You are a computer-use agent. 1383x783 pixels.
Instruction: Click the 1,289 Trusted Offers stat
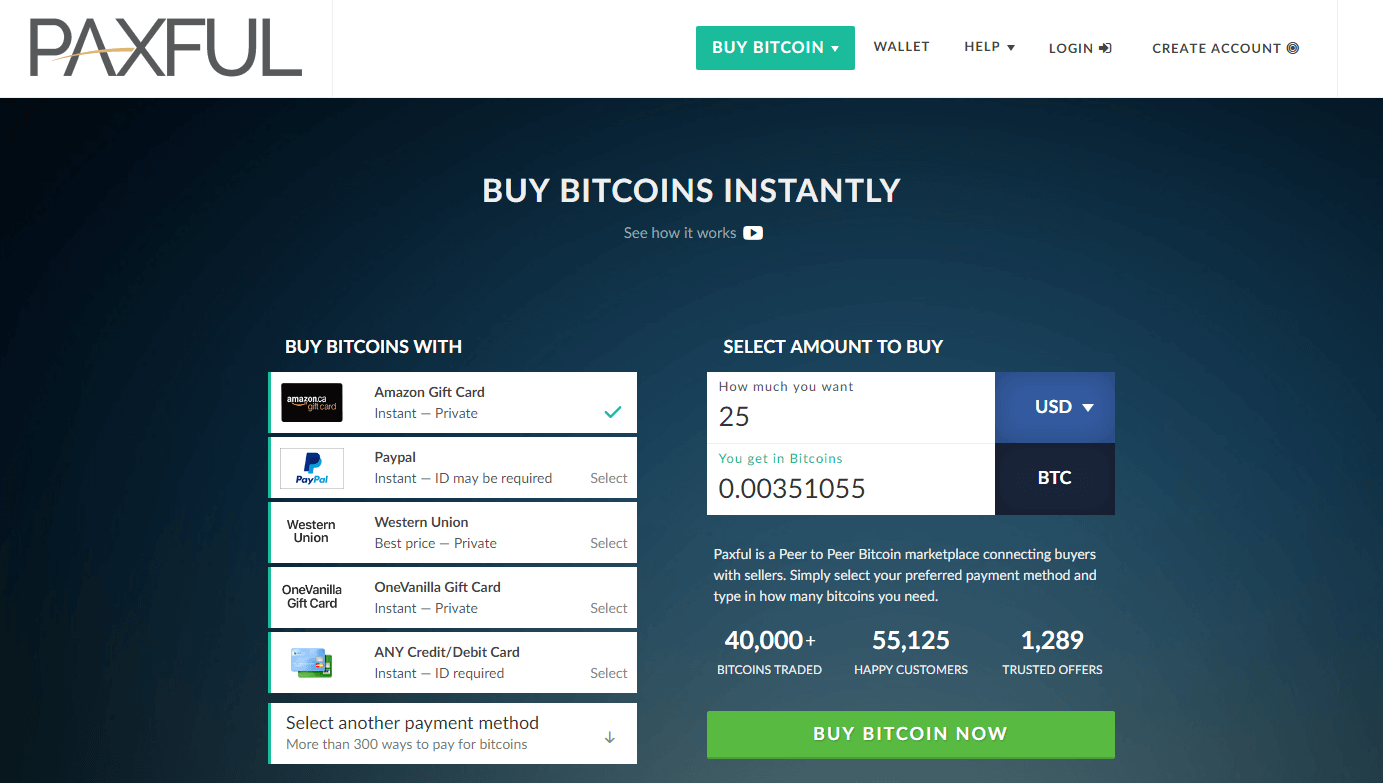(1052, 653)
